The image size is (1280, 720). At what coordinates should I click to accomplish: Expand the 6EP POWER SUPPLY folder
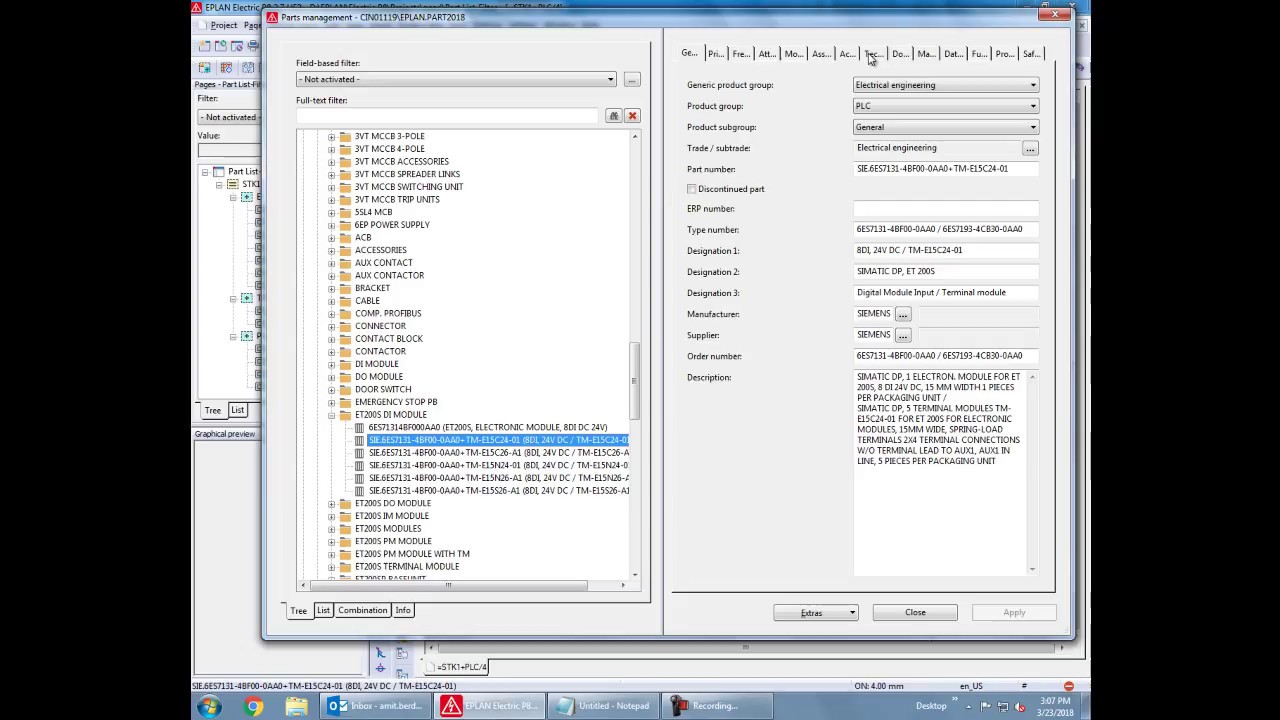coord(331,225)
